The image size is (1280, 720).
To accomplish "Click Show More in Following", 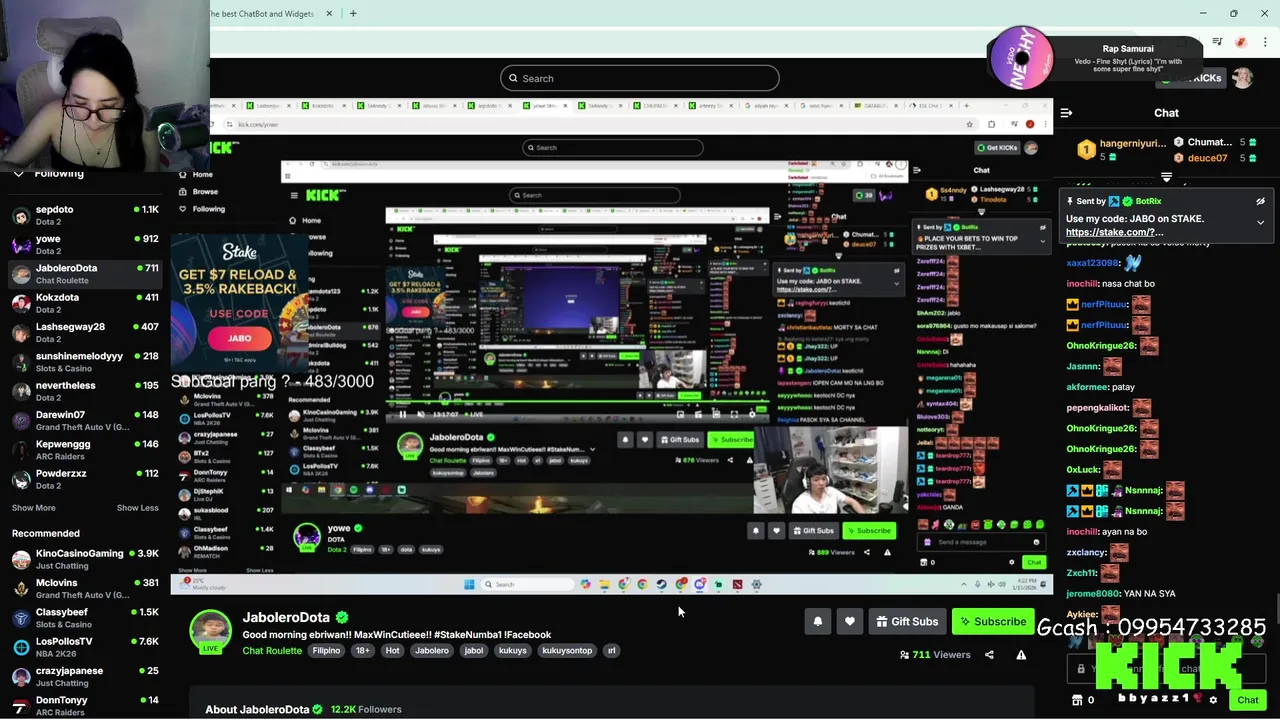I will [33, 508].
